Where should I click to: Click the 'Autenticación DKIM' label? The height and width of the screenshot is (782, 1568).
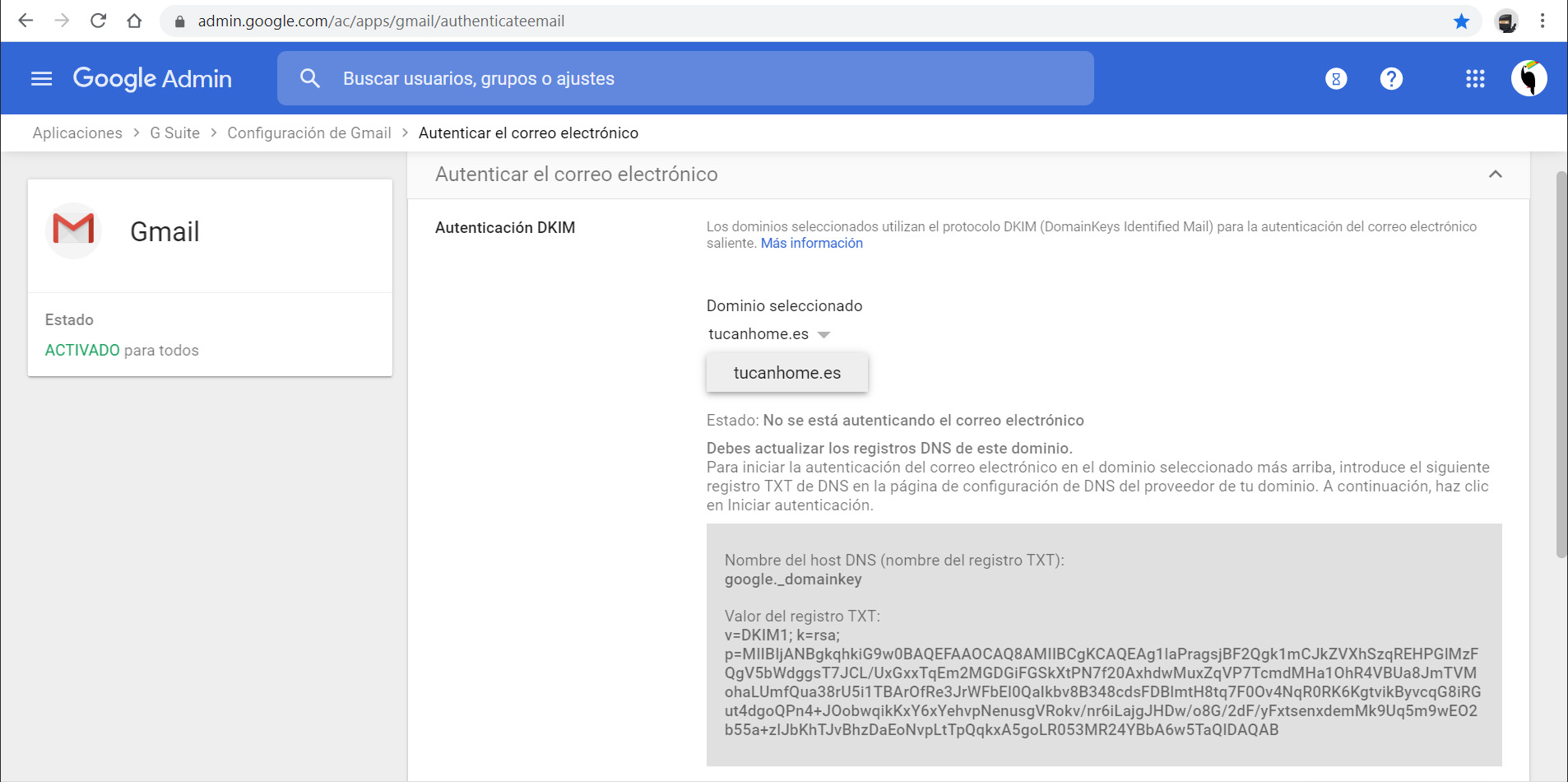505,227
